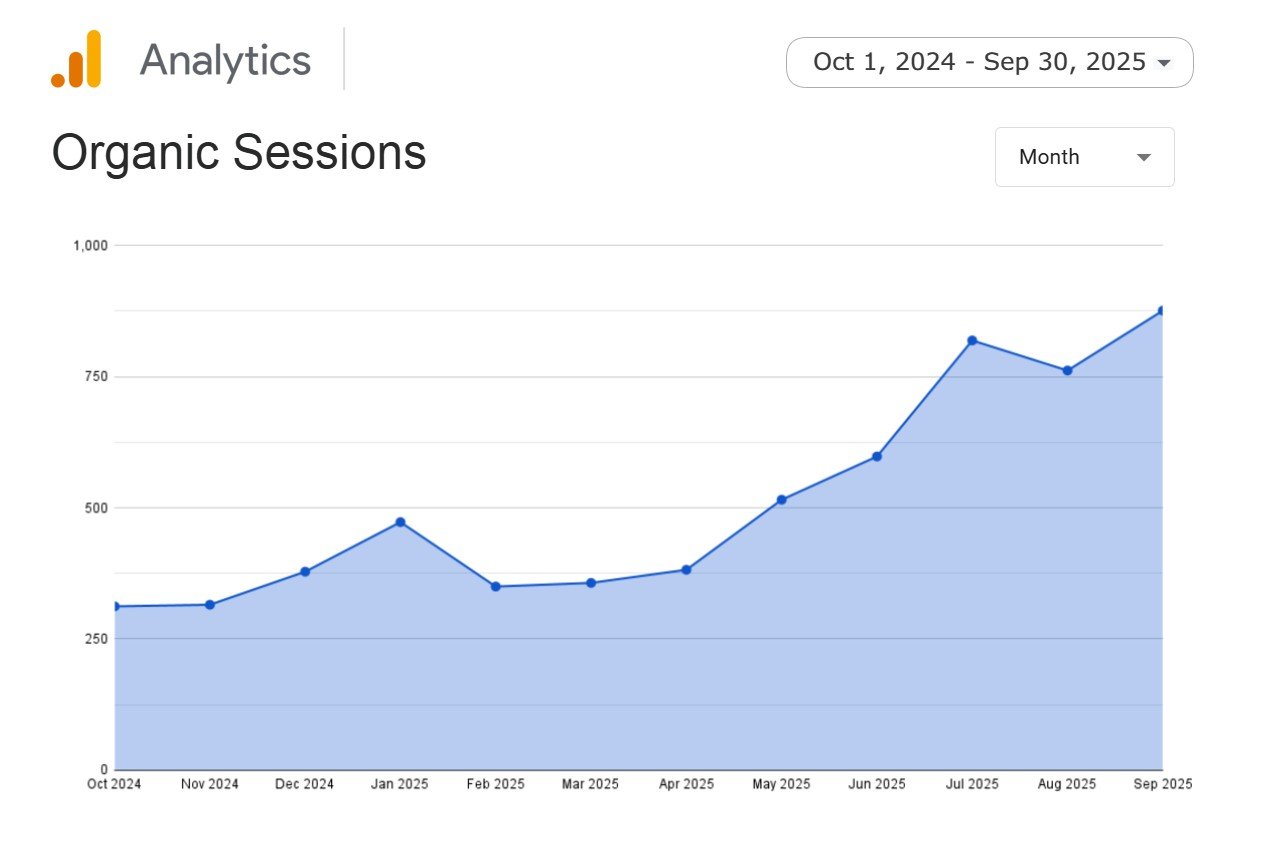Select the Mar 2025 data point
Image resolution: width=1283 pixels, height=843 pixels.
coord(591,583)
